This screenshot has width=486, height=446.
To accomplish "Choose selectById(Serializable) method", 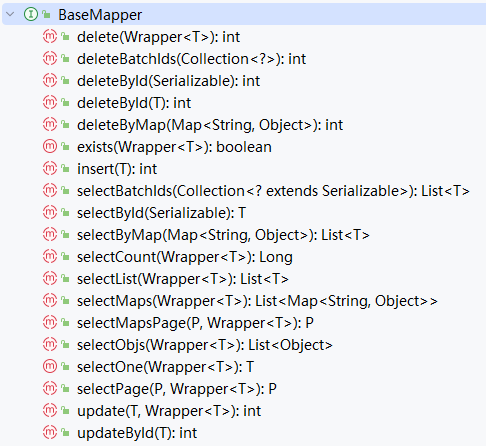I will pyautogui.click(x=162, y=213).
